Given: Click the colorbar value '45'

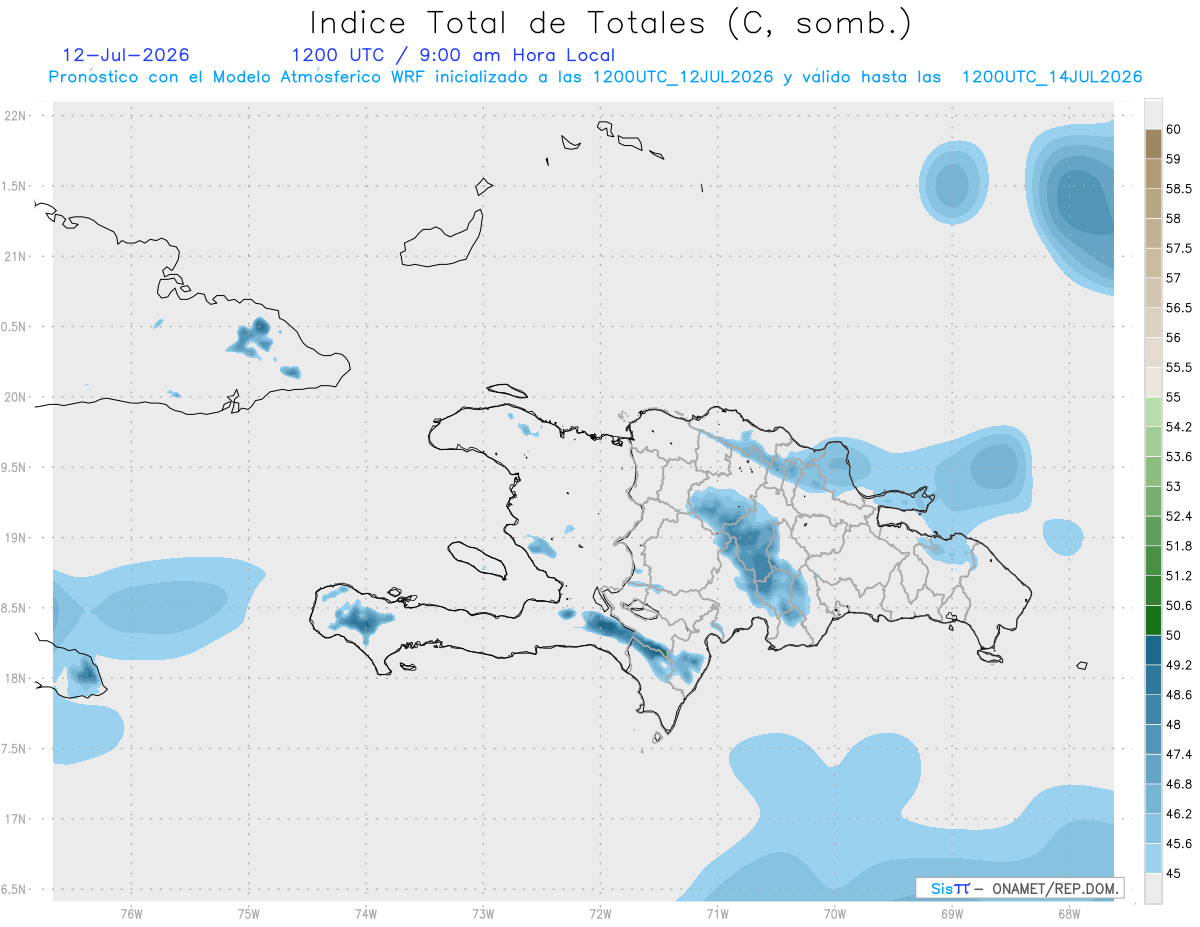Looking at the screenshot, I should click(1174, 873).
